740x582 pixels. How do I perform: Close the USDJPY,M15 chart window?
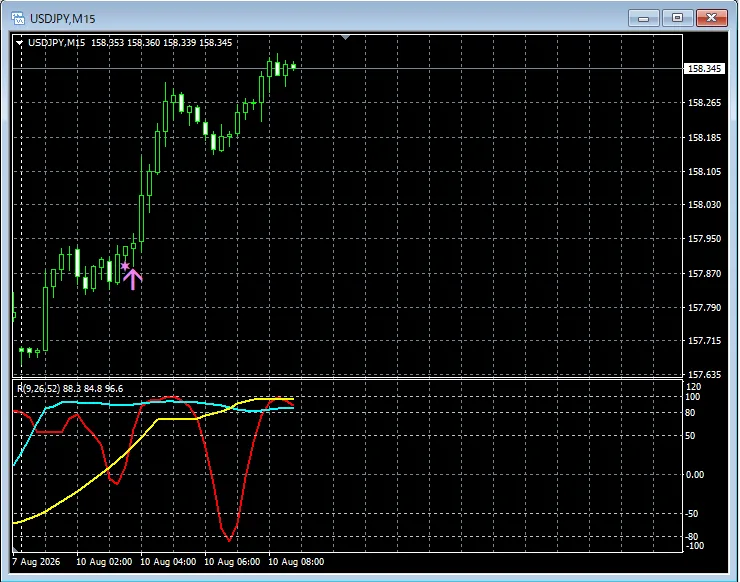(x=711, y=18)
